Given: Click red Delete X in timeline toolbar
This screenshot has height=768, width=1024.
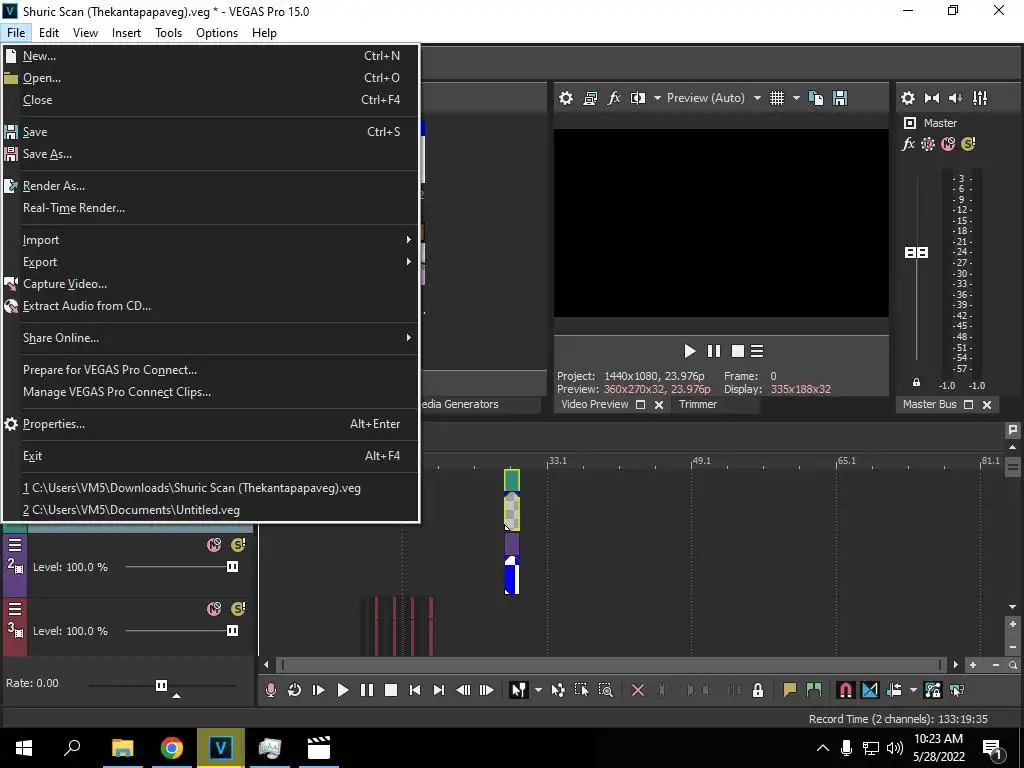Looking at the screenshot, I should click(x=638, y=690).
